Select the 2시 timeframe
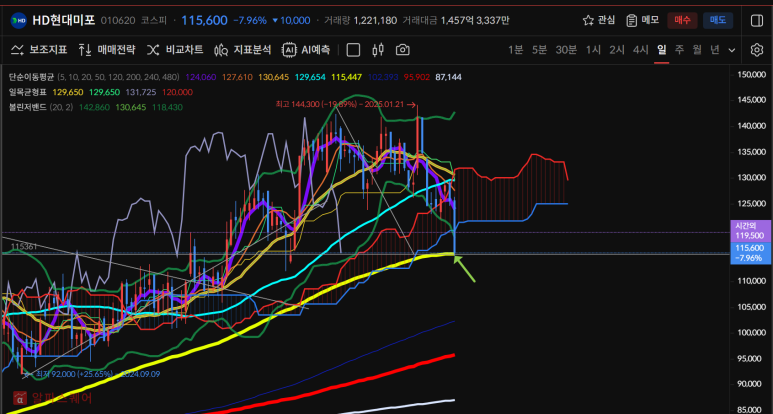Screen dimensions: 773x414 point(617,50)
